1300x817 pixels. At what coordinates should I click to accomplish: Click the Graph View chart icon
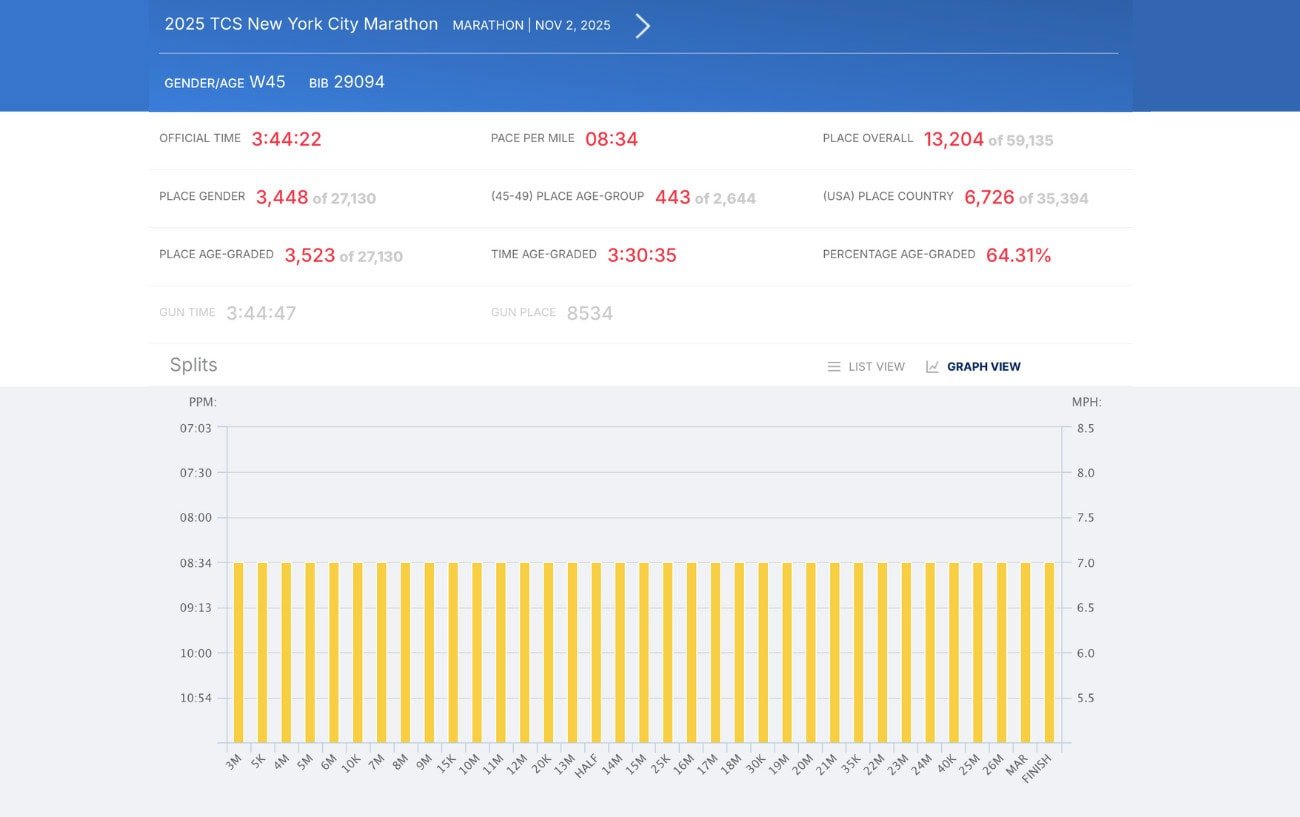pos(932,367)
